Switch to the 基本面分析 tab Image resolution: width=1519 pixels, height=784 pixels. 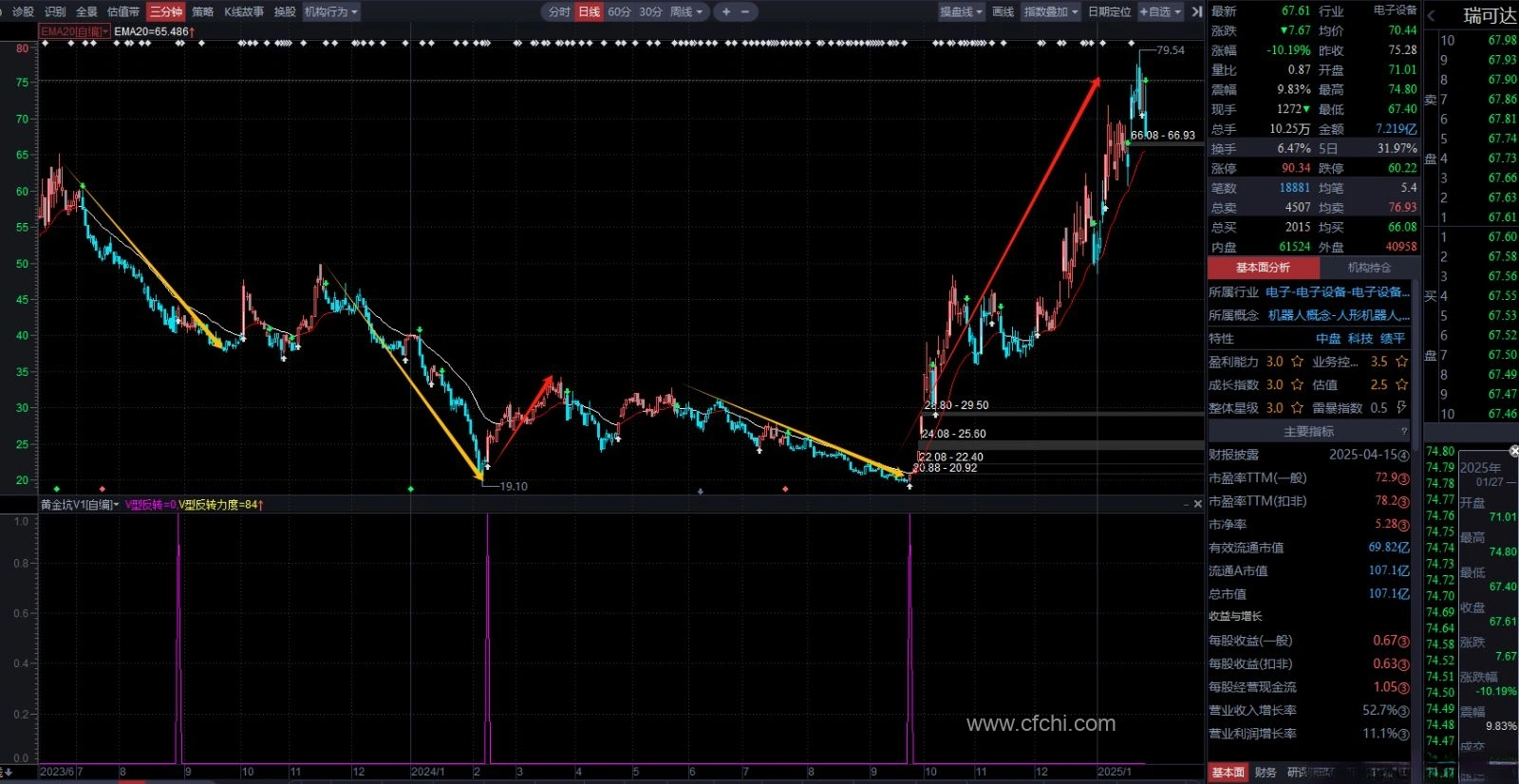(1263, 268)
